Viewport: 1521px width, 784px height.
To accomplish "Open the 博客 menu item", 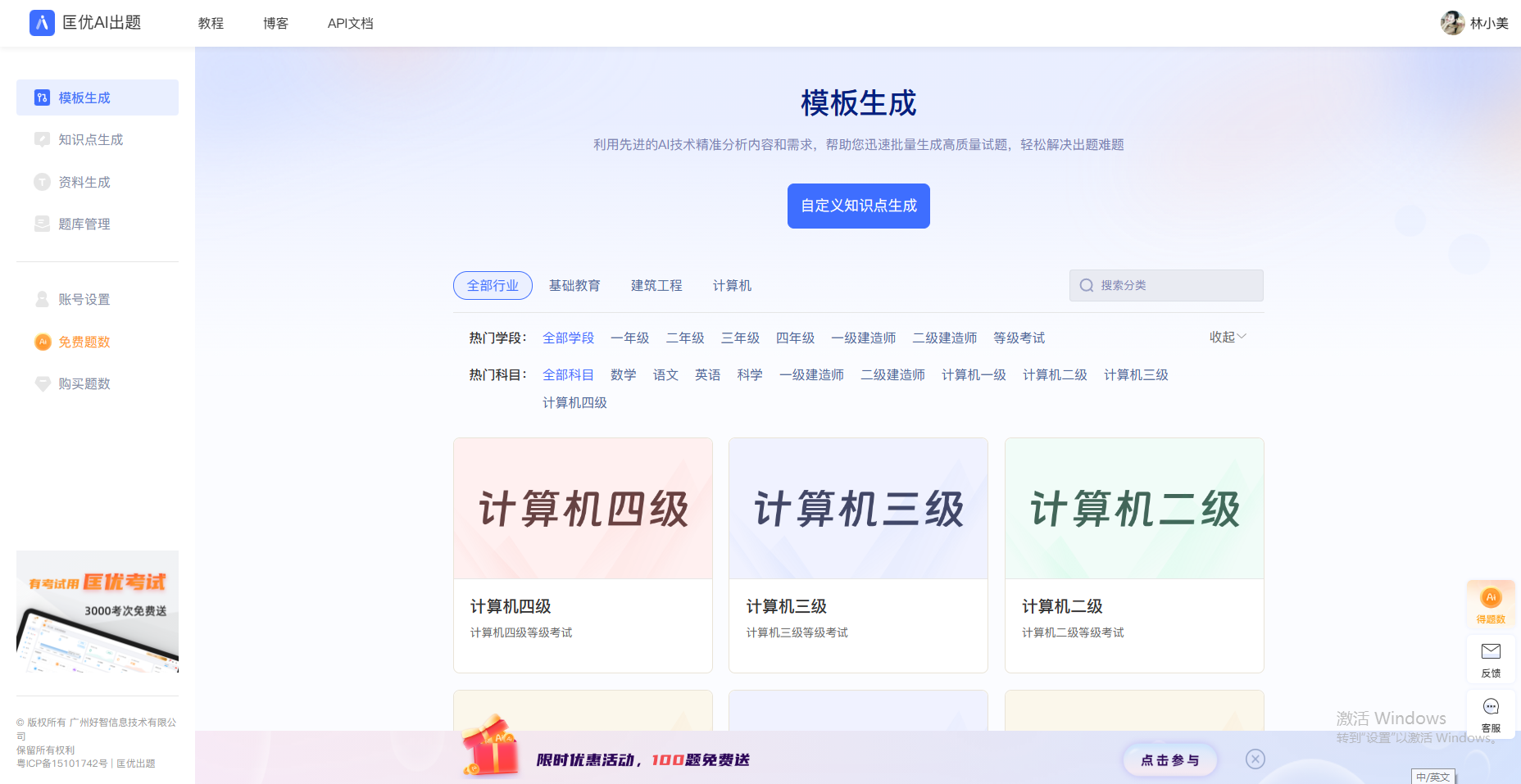I will [275, 23].
